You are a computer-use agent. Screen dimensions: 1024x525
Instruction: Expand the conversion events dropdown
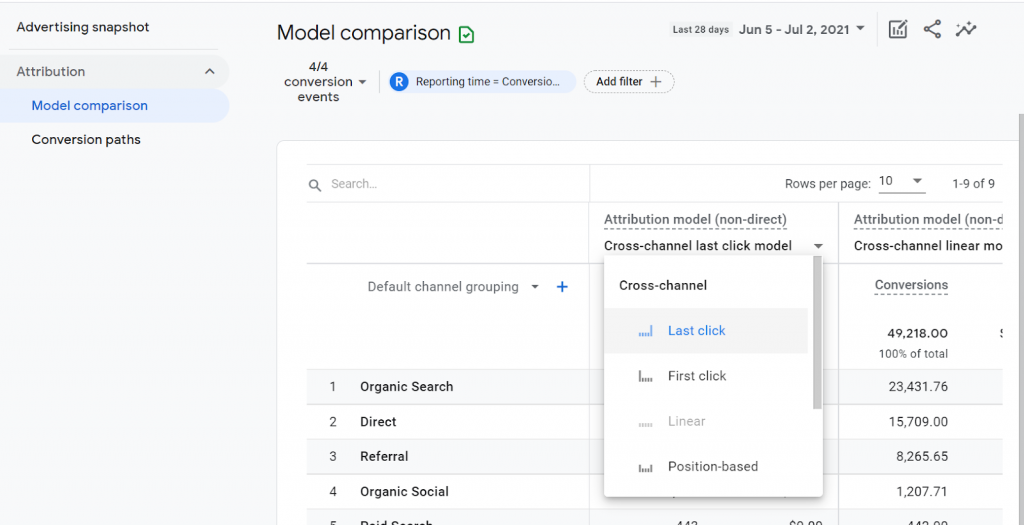(x=325, y=82)
